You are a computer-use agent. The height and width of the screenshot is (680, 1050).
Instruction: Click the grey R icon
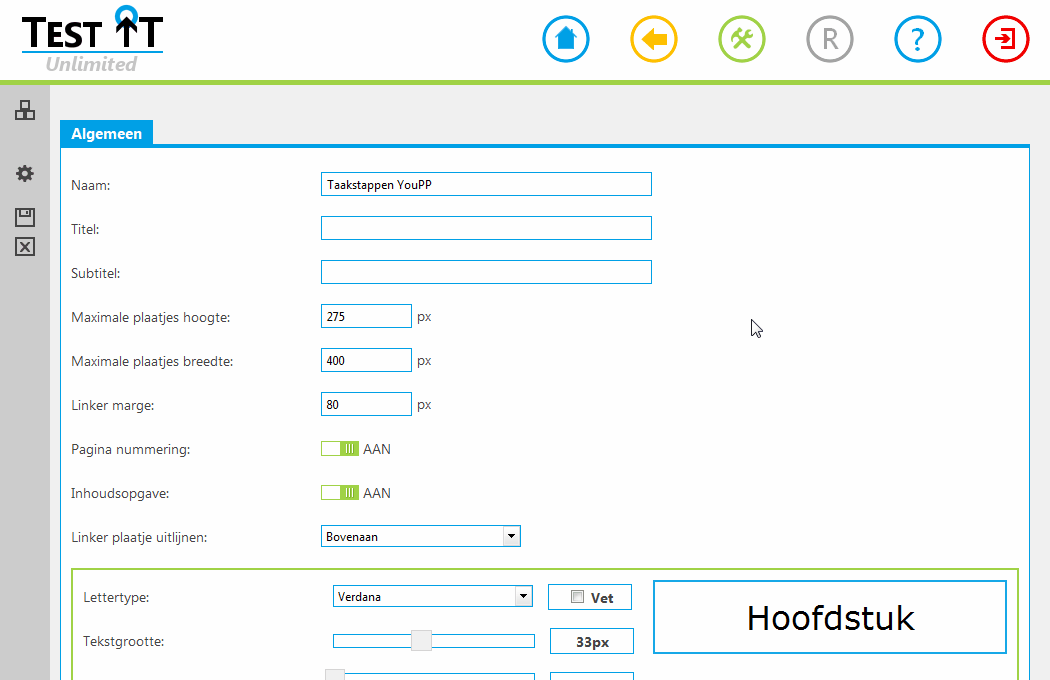pos(830,40)
